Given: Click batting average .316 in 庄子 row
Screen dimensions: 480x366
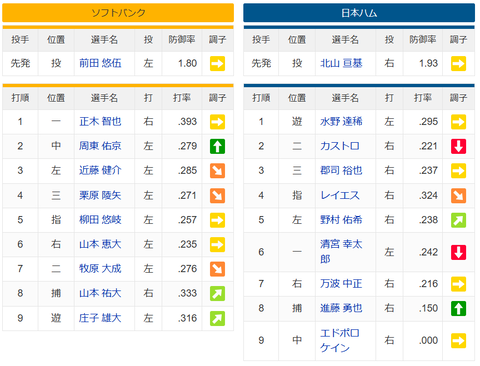Looking at the screenshot, I should (187, 318).
